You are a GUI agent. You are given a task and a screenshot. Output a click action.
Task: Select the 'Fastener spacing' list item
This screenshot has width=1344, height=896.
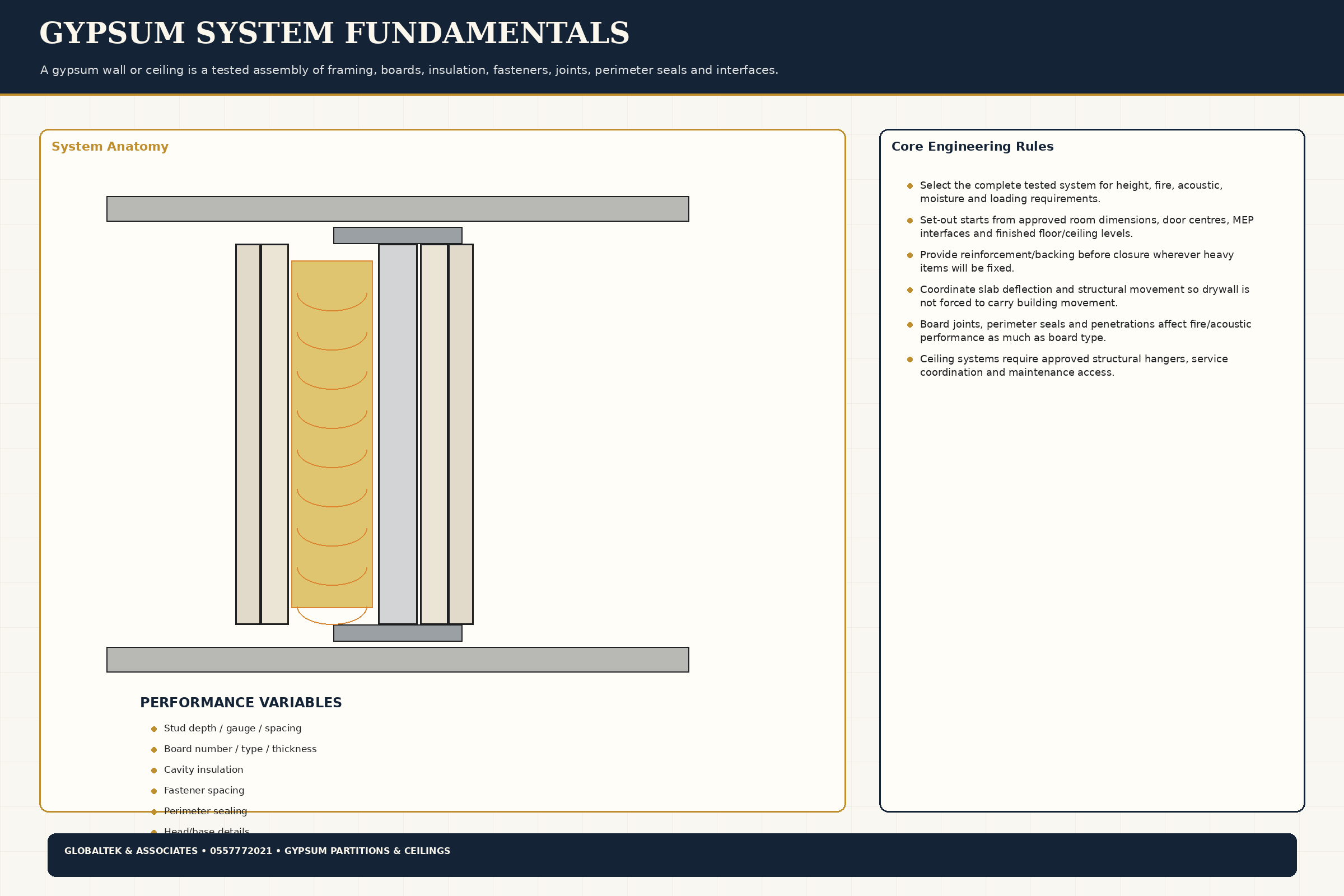click(204, 790)
